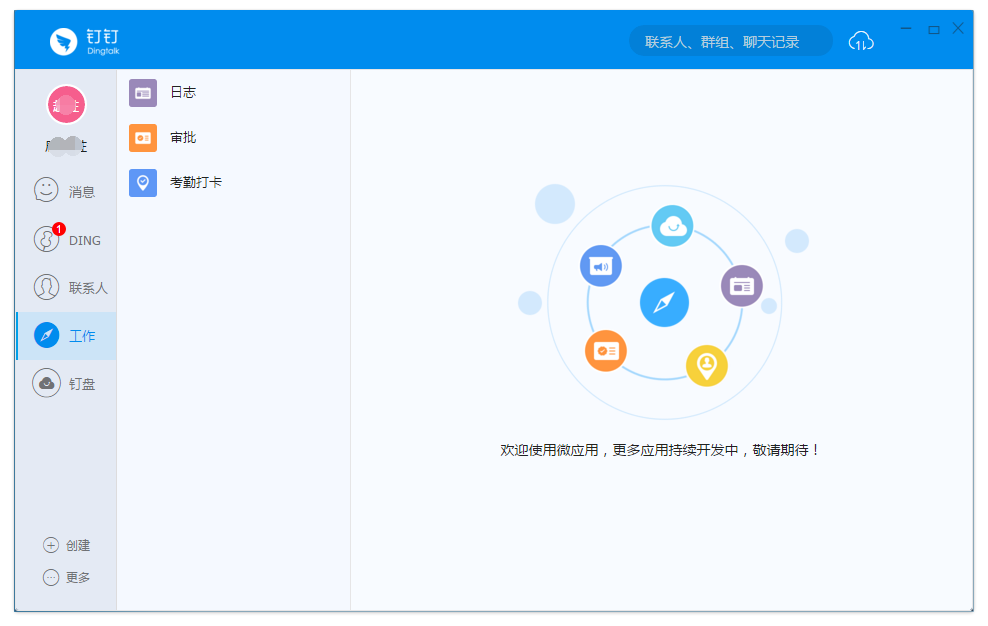
Task: Click the cloud sync status icon
Action: 861,40
